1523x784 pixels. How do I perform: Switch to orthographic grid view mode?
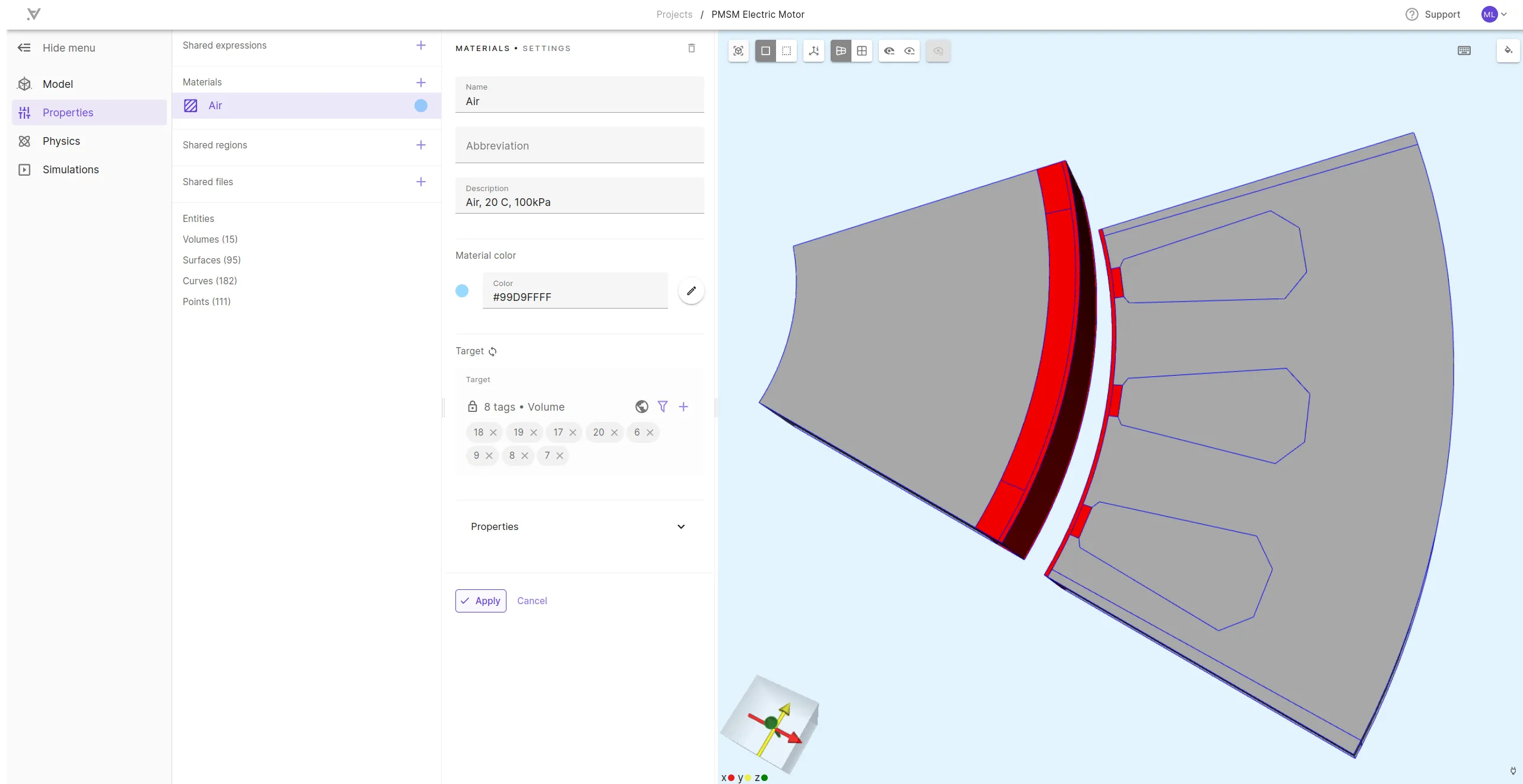coord(862,51)
